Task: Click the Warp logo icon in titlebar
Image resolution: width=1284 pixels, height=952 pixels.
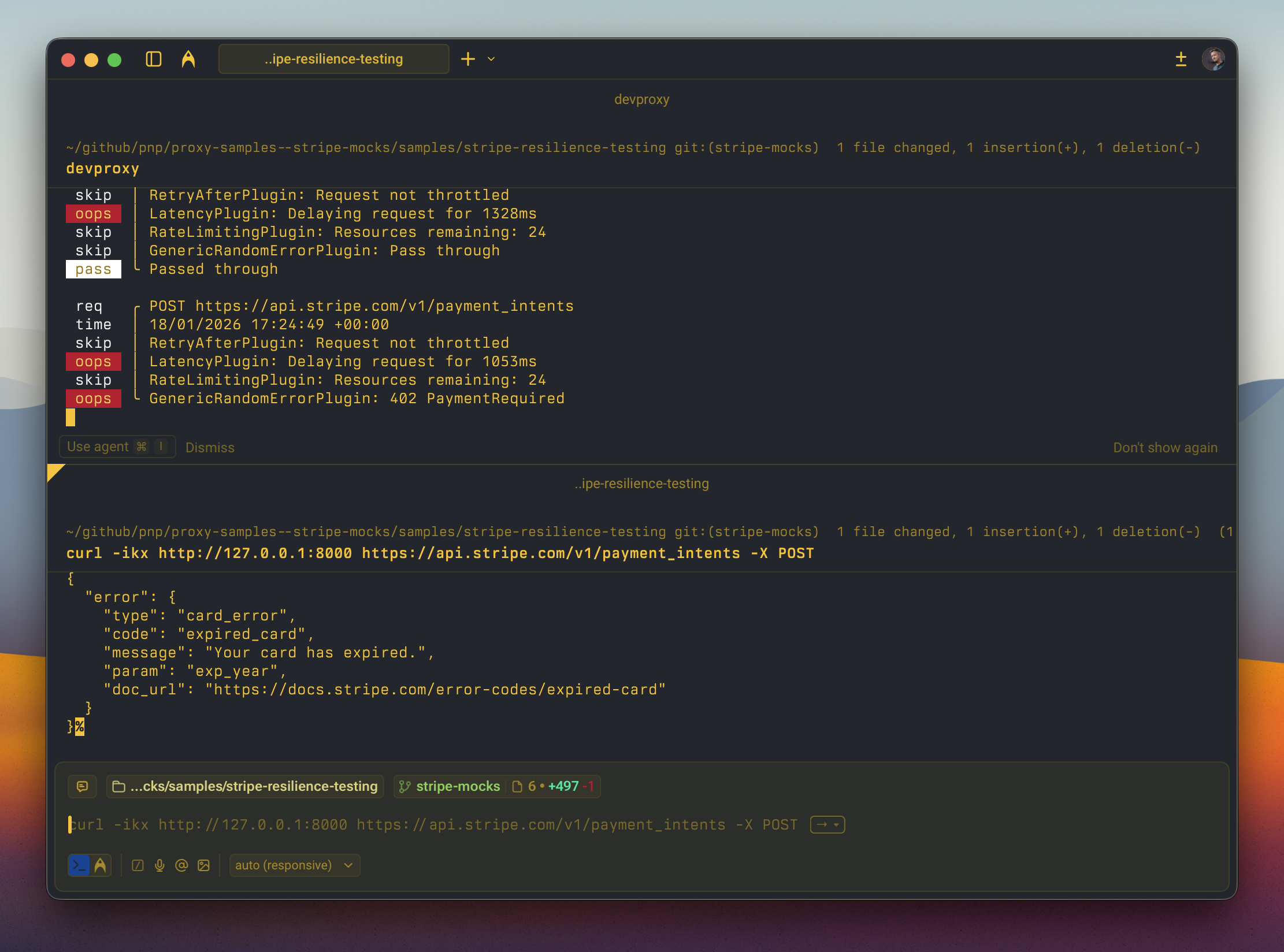Action: click(x=189, y=58)
